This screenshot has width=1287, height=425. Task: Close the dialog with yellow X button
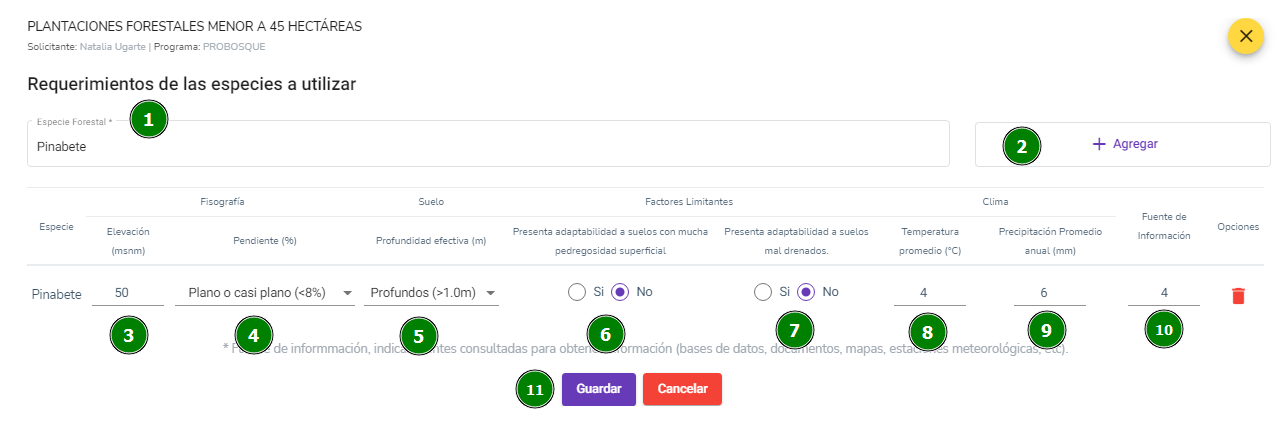click(x=1246, y=36)
